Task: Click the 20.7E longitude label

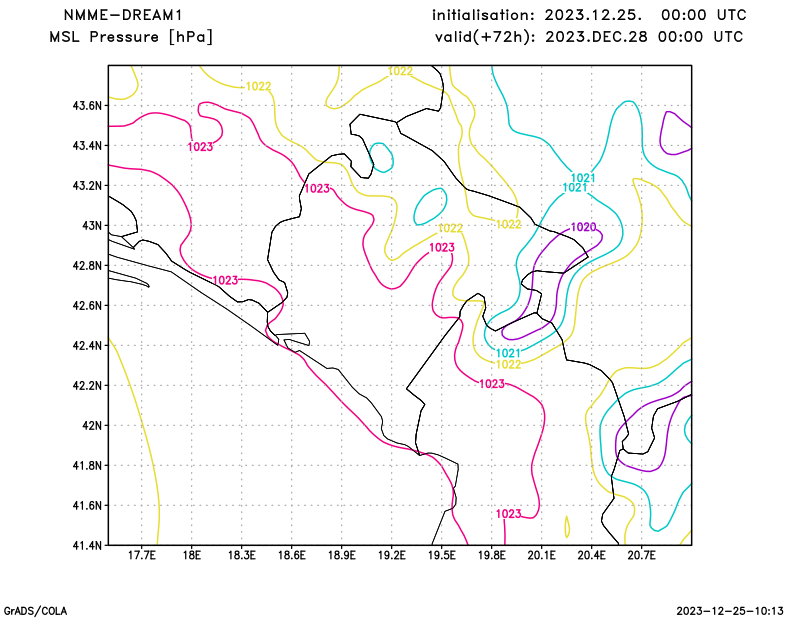Action: tap(641, 556)
